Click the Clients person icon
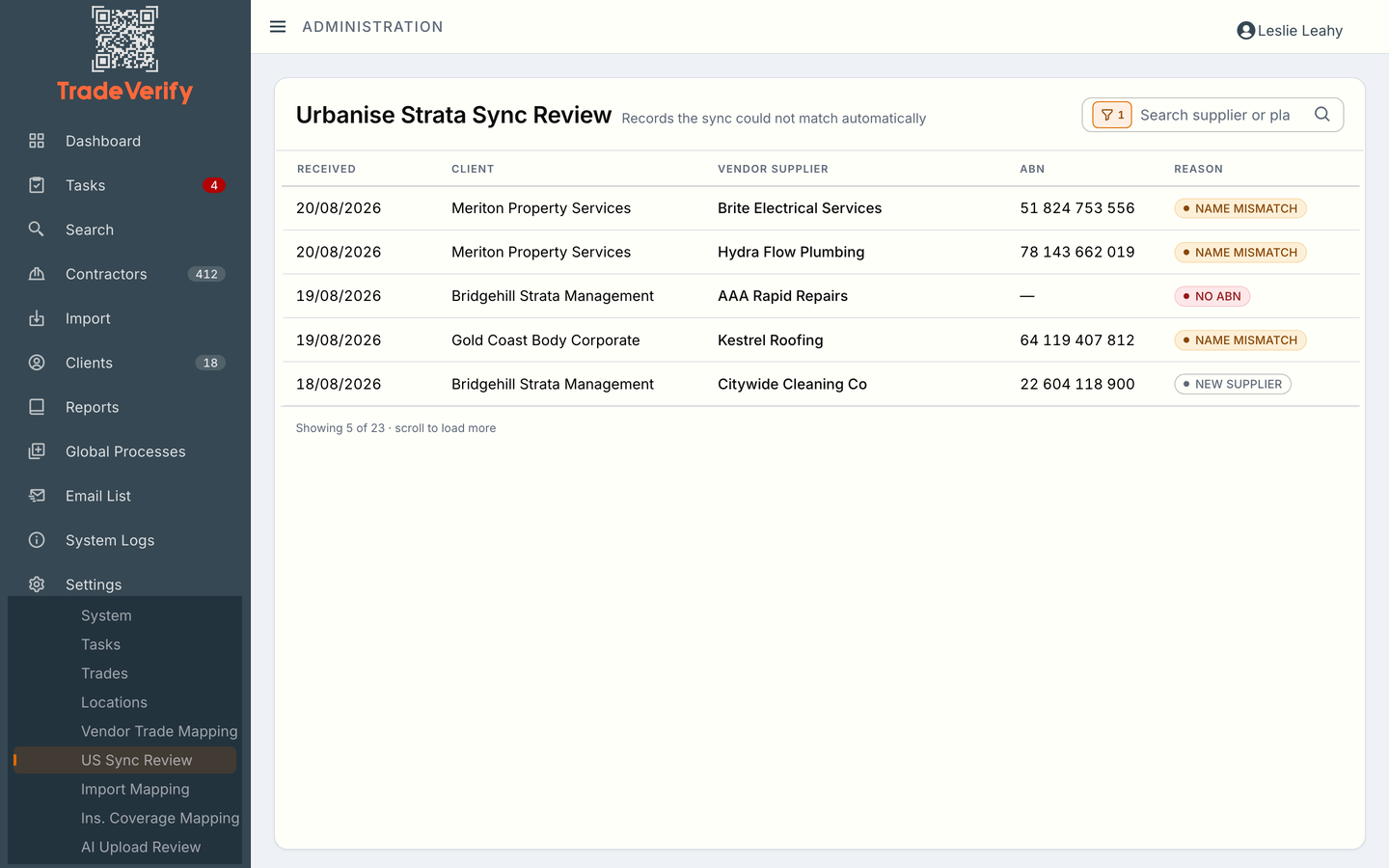 click(37, 363)
